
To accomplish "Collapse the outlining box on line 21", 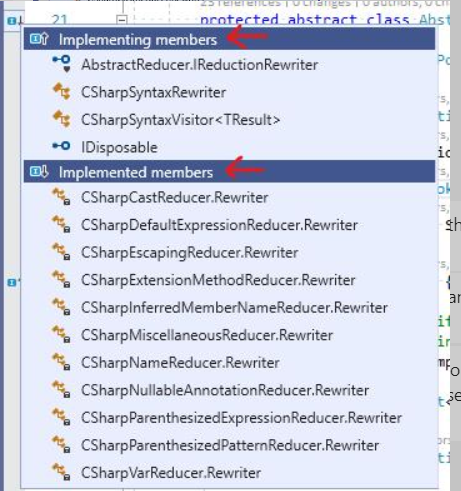I will [x=122, y=20].
